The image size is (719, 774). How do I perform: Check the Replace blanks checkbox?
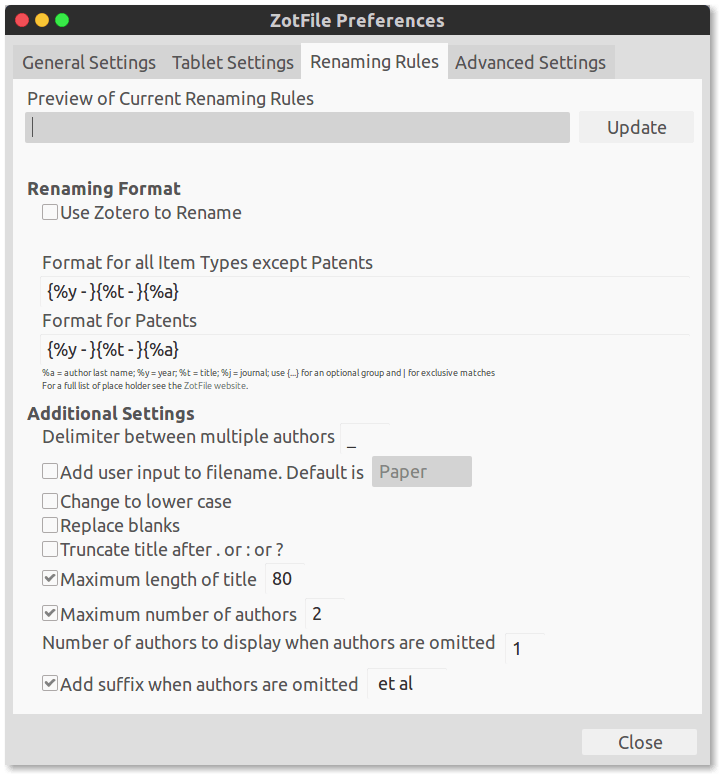tap(50, 525)
